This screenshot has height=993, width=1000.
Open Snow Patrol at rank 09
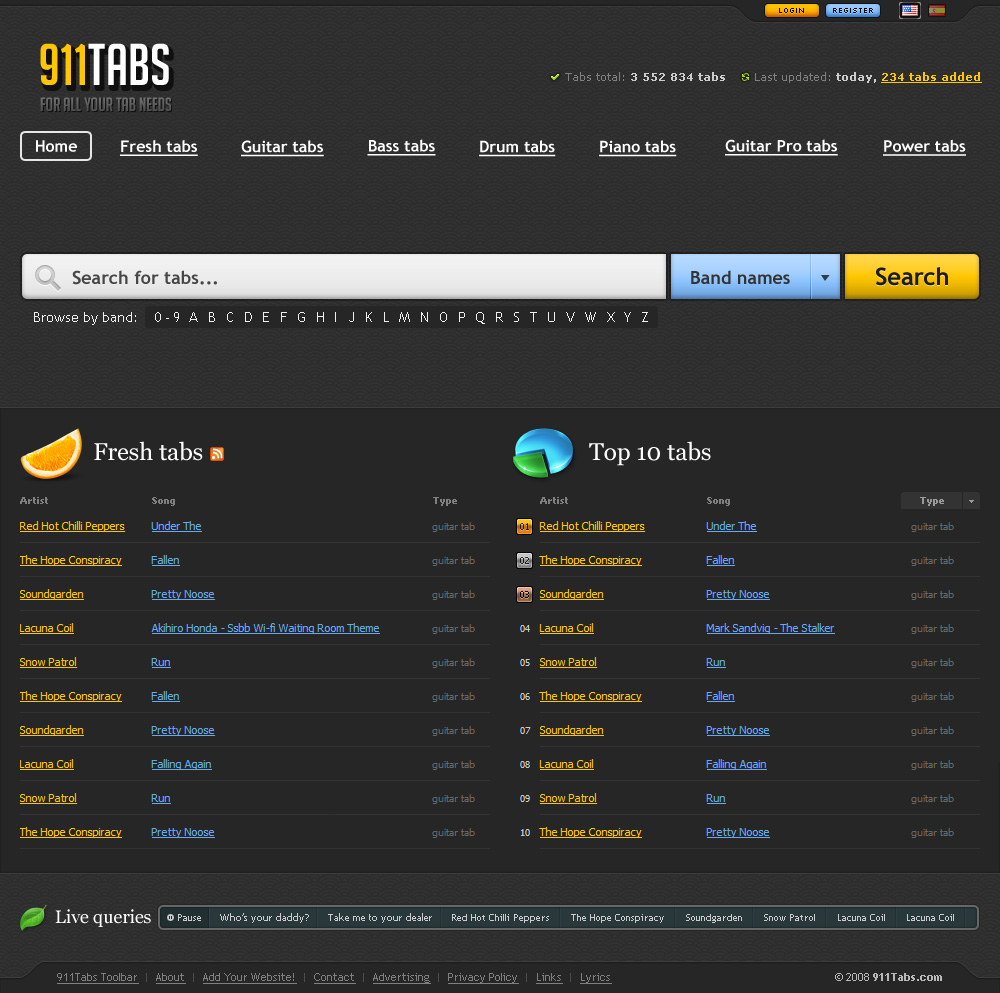(x=568, y=798)
